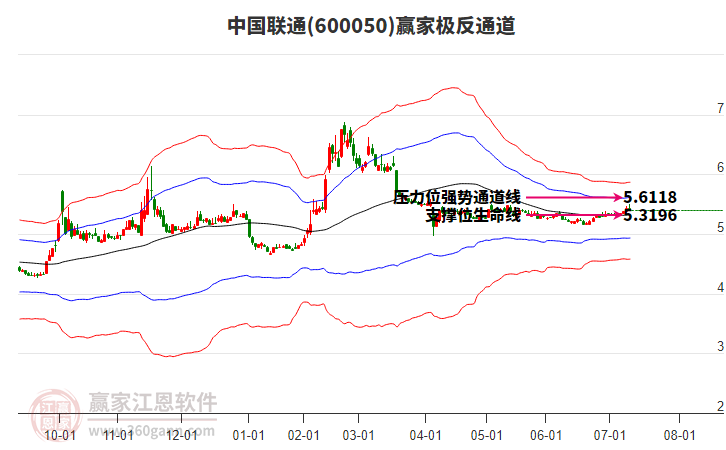Click the price axis label 4
Viewport: 726px width, 450px height.
[720, 288]
